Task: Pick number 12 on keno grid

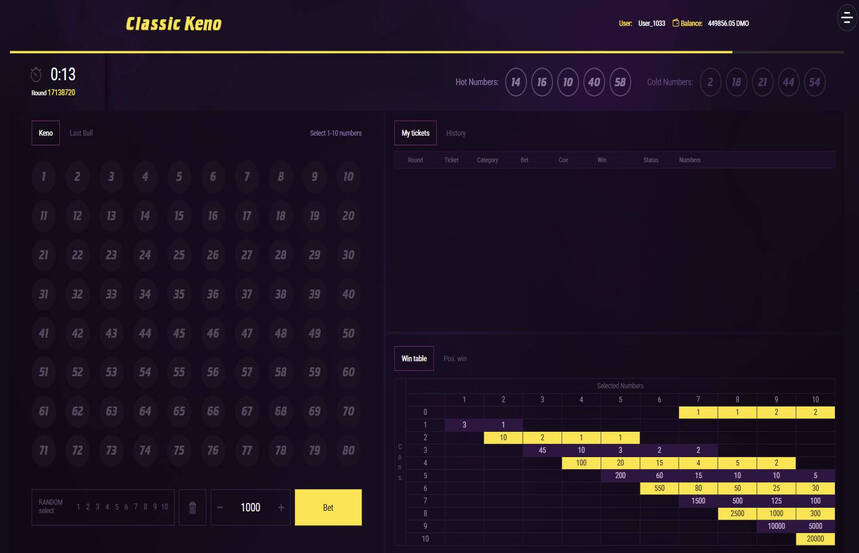Action: click(77, 216)
